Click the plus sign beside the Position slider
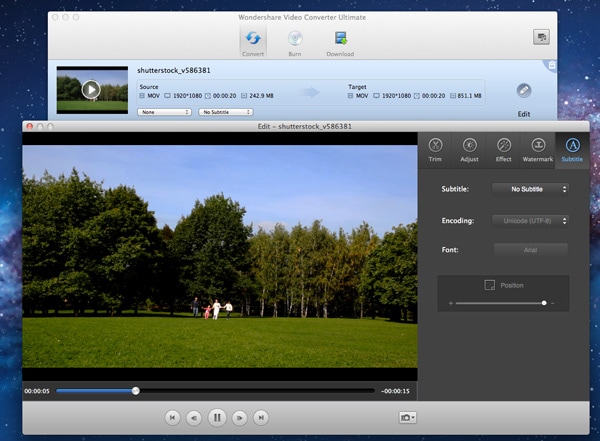This screenshot has height=441, width=600. (451, 303)
